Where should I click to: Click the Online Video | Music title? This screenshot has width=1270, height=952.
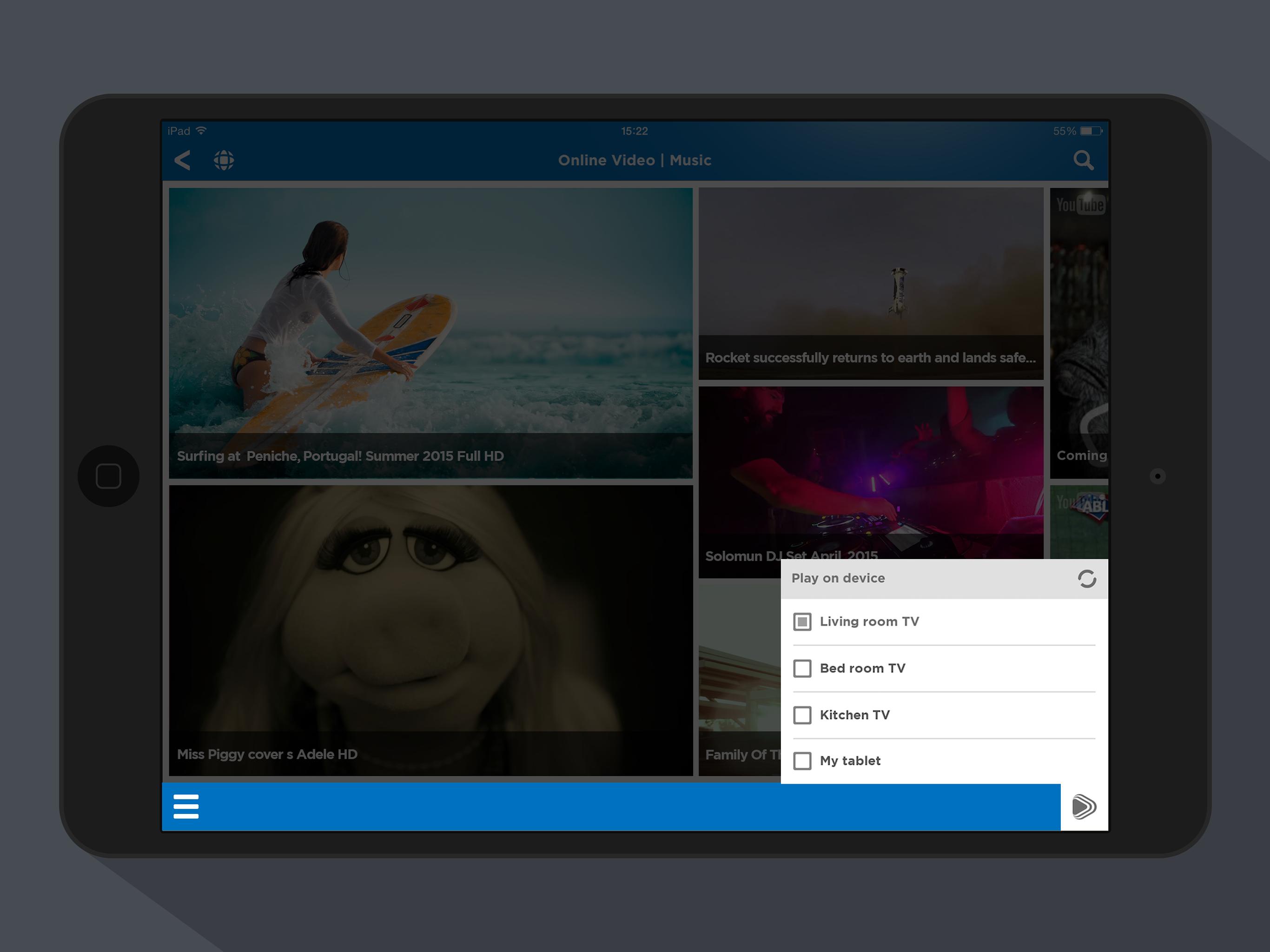tap(635, 160)
